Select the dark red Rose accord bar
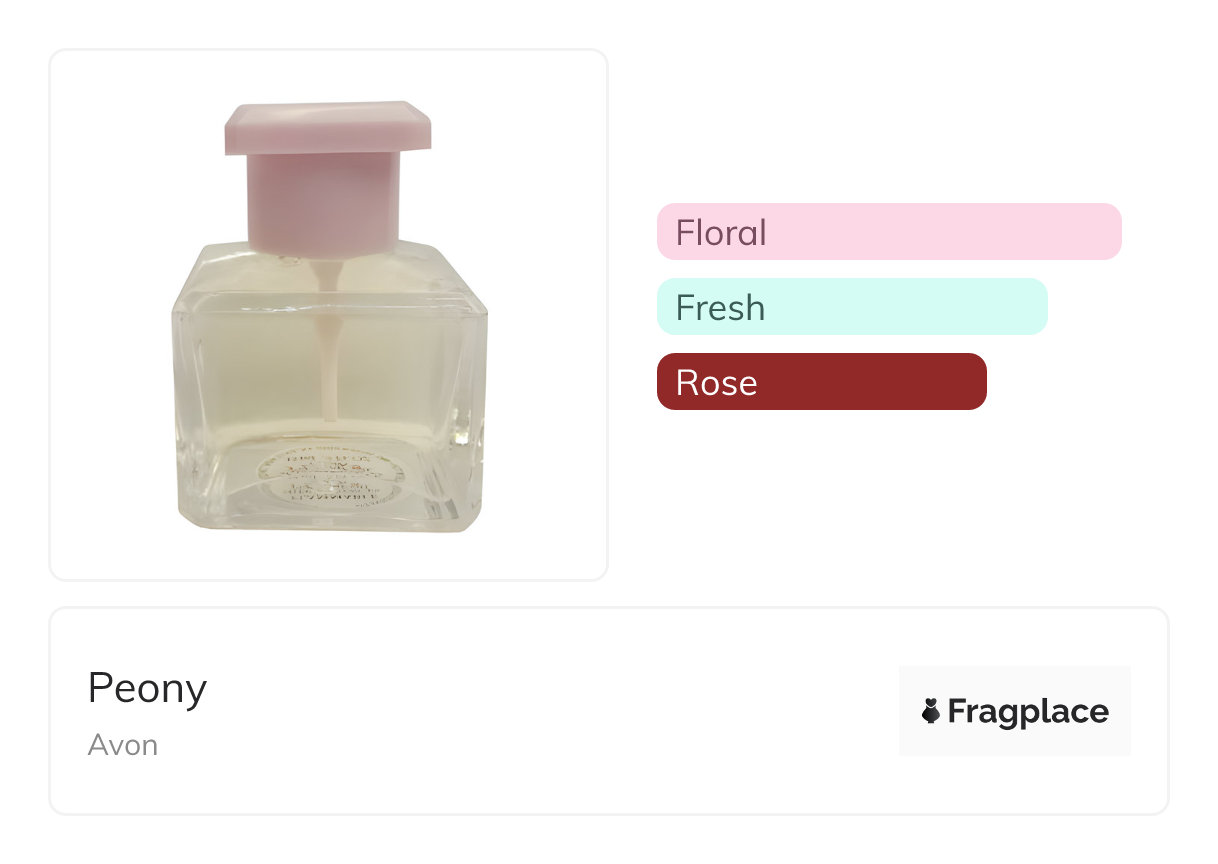Image resolution: width=1218 pixels, height=864 pixels. 822,382
